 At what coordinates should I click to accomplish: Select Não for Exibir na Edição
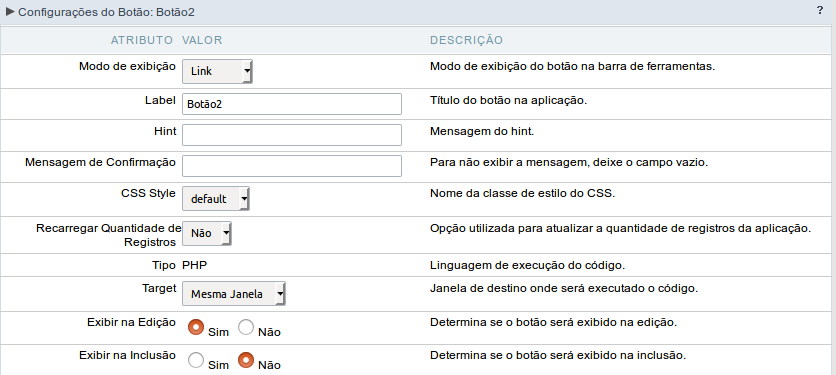tap(246, 327)
